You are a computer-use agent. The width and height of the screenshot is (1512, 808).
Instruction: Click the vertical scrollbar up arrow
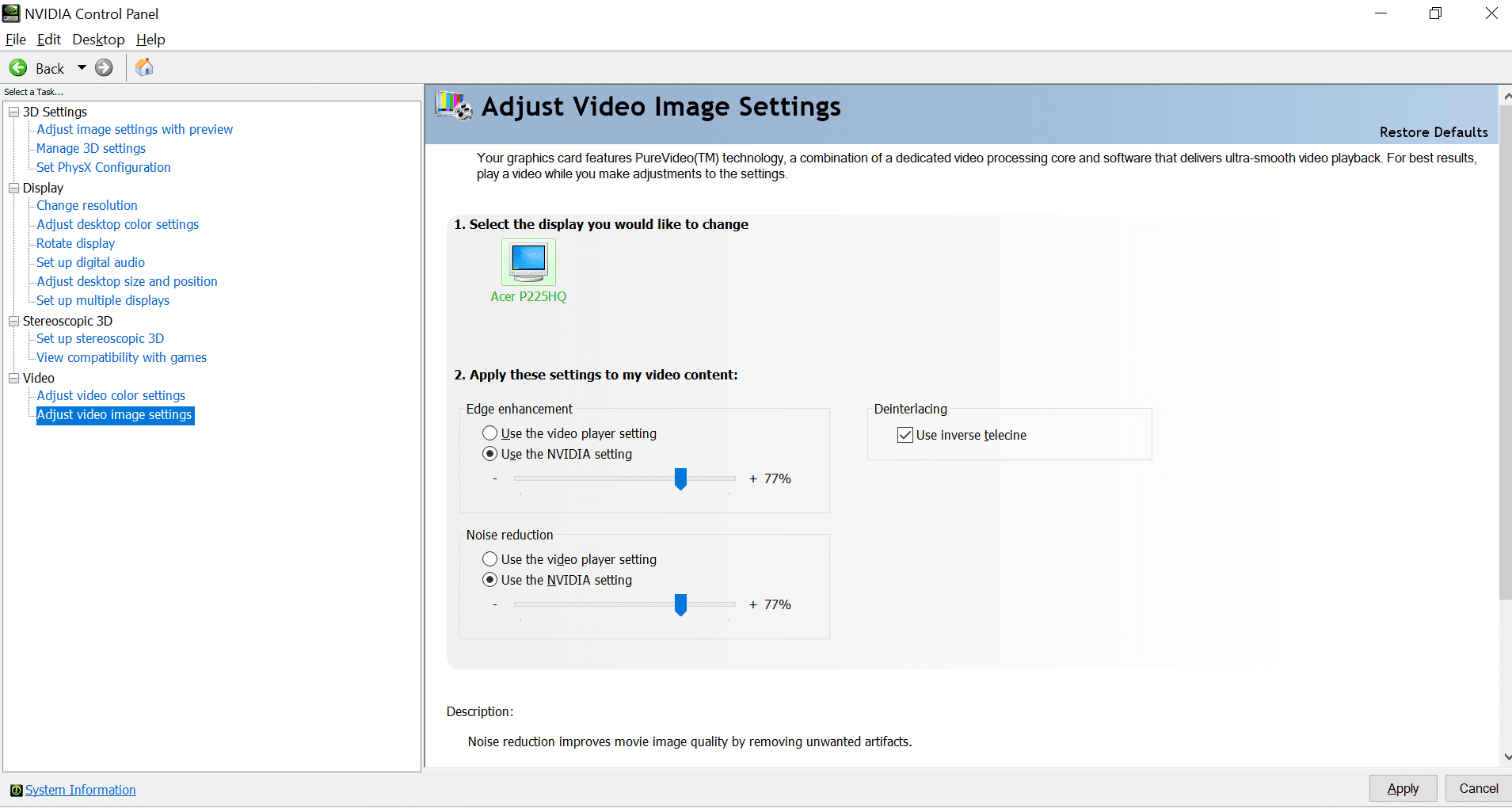[x=1506, y=96]
